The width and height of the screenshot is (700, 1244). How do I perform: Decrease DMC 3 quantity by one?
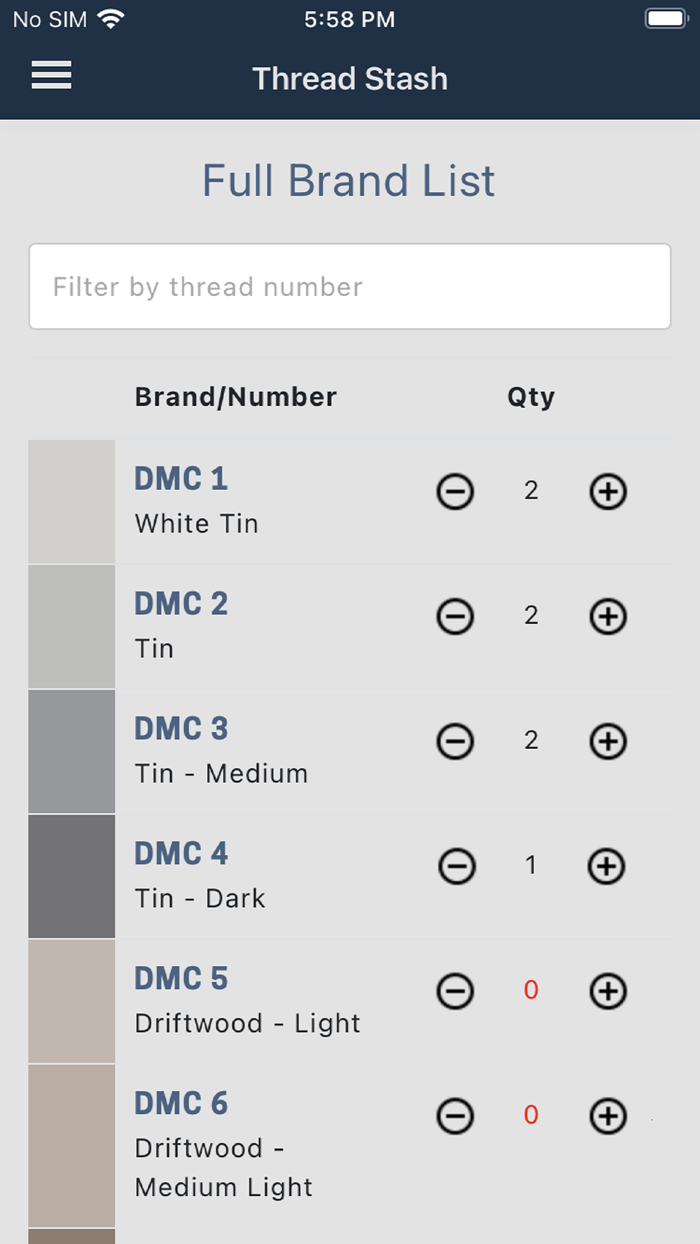point(455,741)
